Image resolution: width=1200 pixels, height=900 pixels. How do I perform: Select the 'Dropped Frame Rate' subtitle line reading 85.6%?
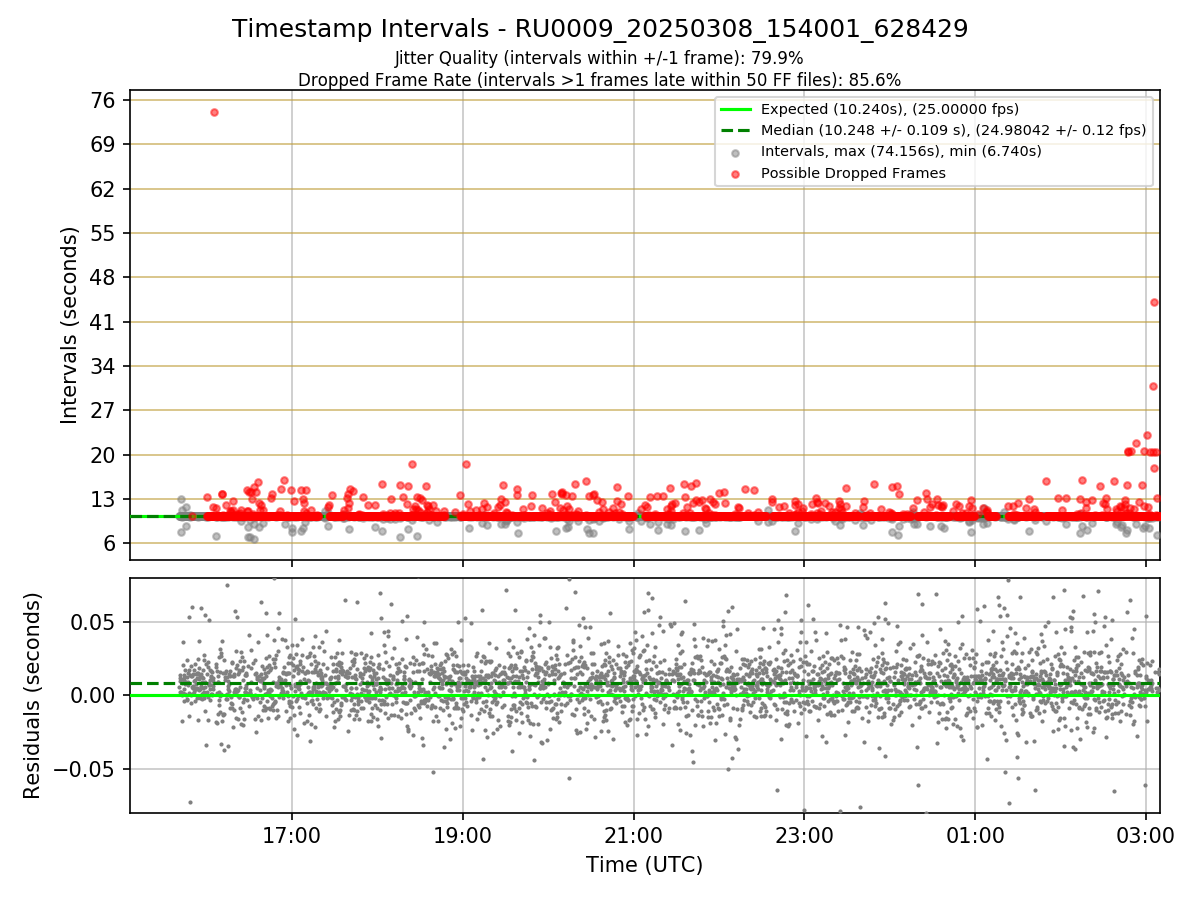[600, 80]
